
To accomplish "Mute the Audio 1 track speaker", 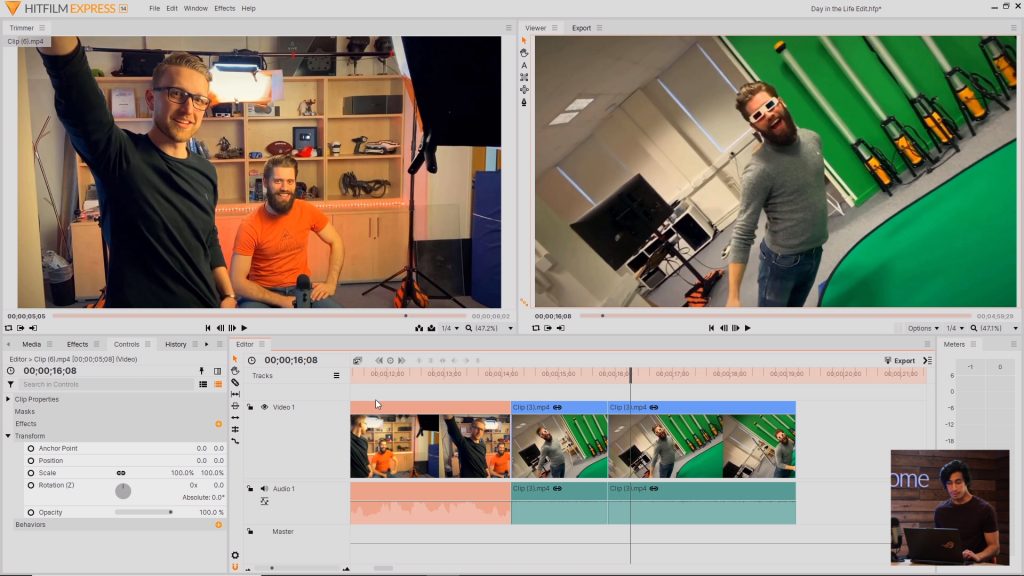I will [264, 488].
